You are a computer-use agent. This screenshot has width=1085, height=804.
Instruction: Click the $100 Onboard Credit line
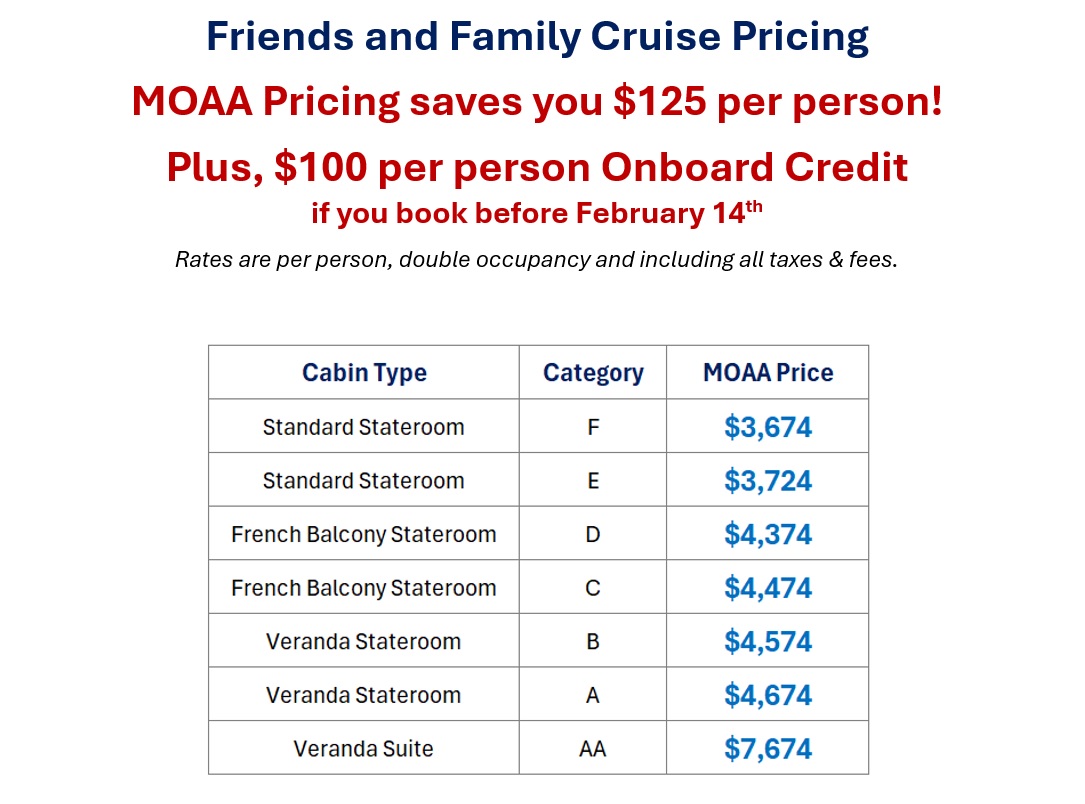(537, 166)
